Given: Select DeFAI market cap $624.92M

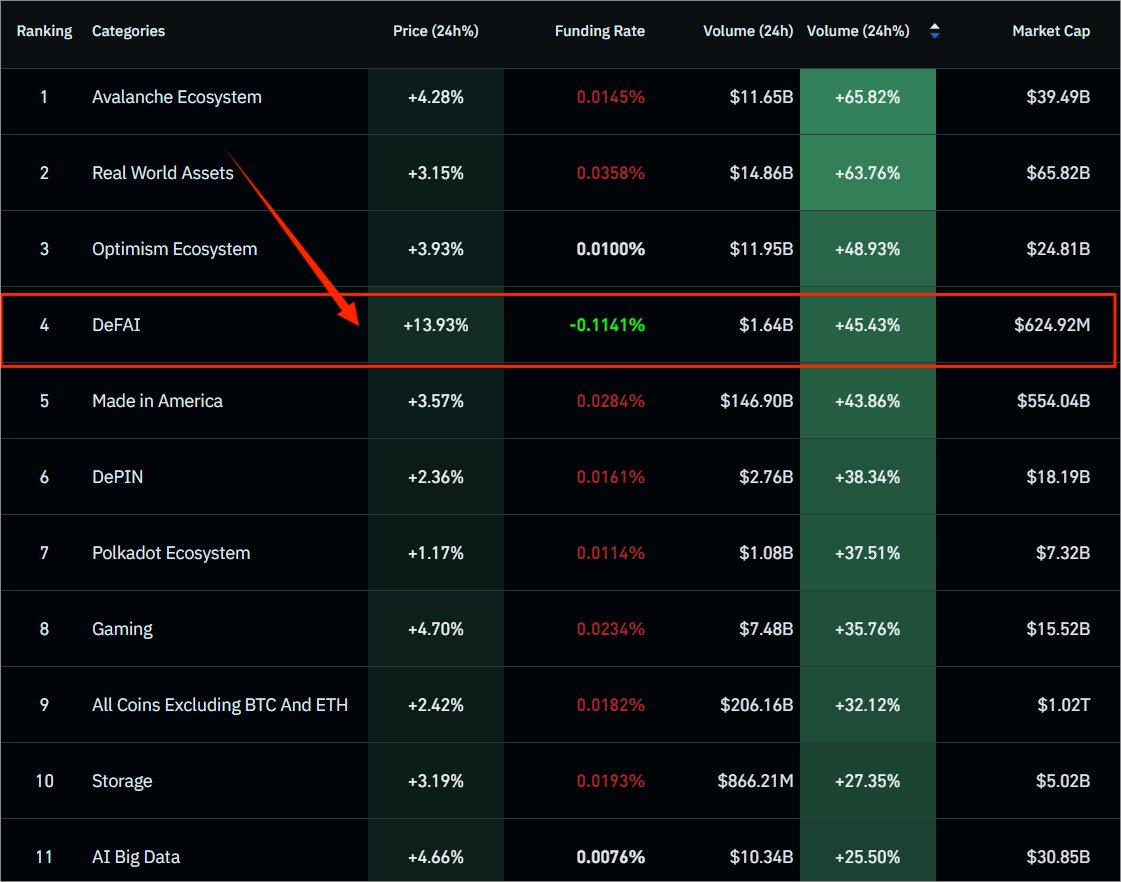Looking at the screenshot, I should click(1052, 325).
